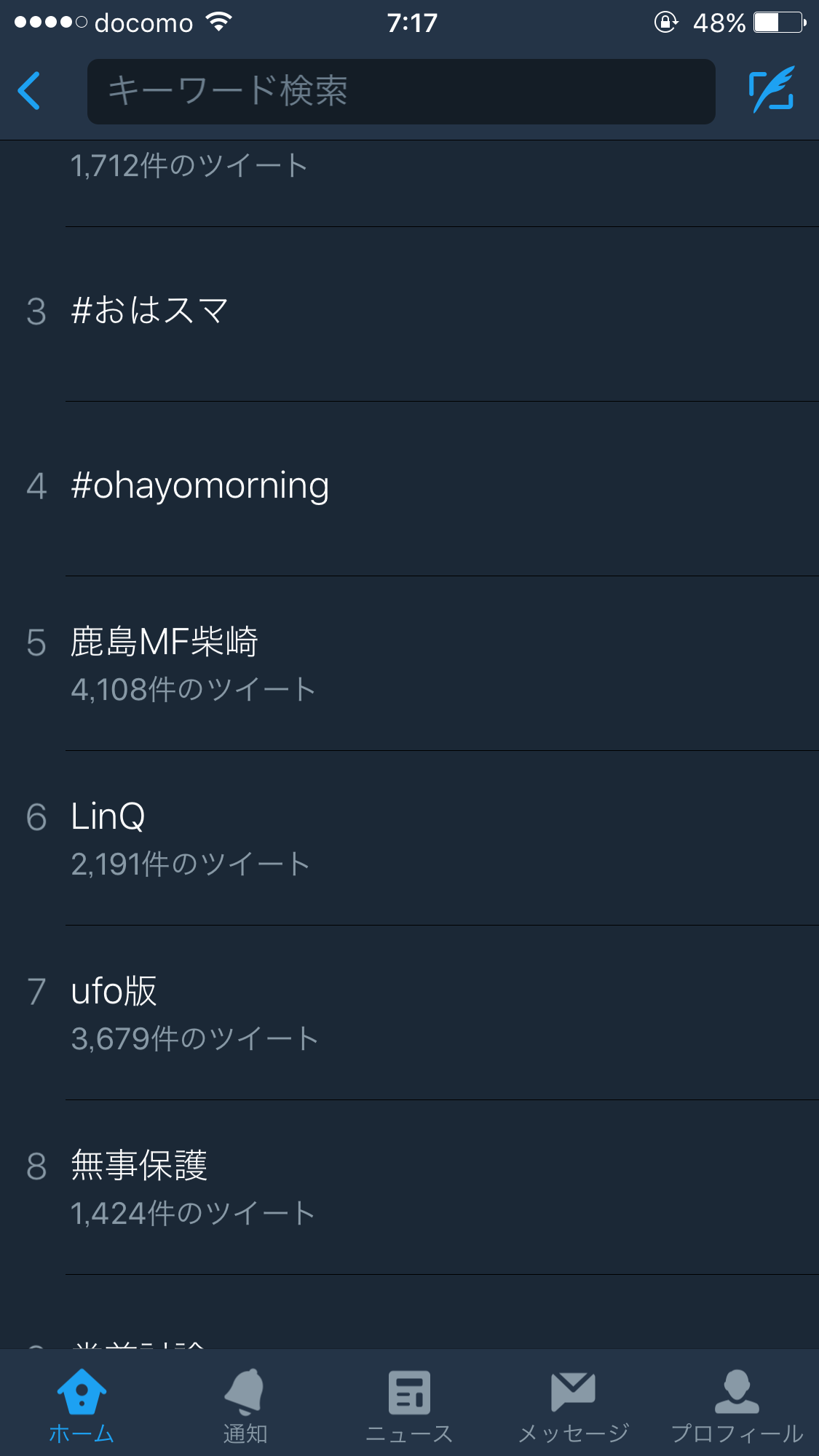This screenshot has width=819, height=1456.
Task: Tap the battery indicator icon
Action: 780,22
